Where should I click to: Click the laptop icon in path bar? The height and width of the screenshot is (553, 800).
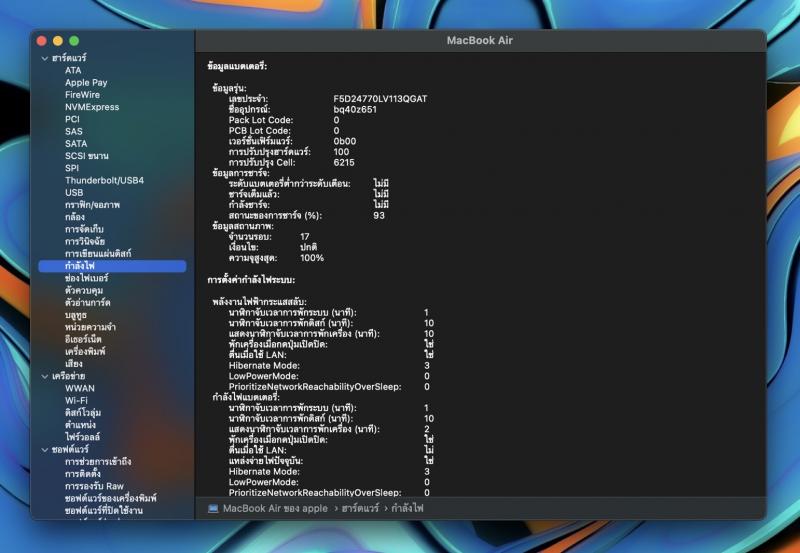(213, 509)
